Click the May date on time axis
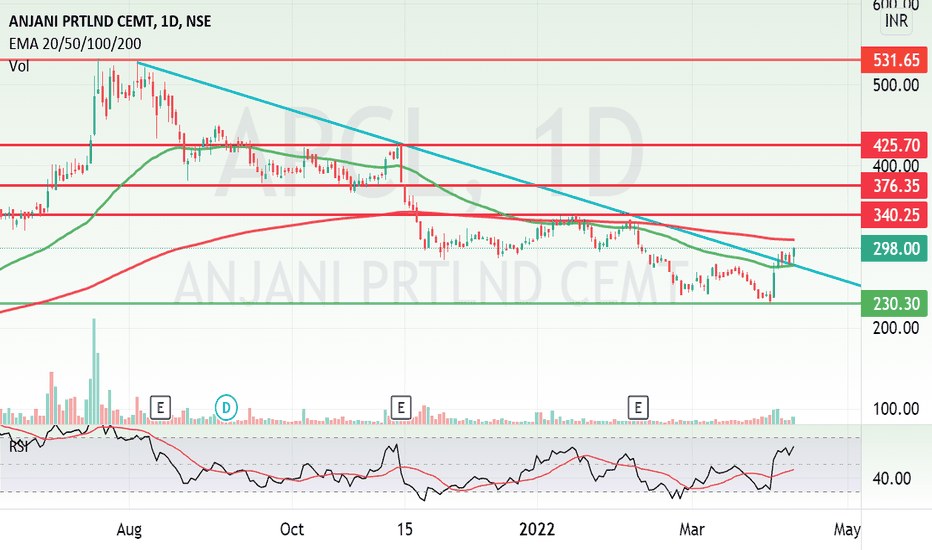This screenshot has width=932, height=550. click(x=847, y=529)
